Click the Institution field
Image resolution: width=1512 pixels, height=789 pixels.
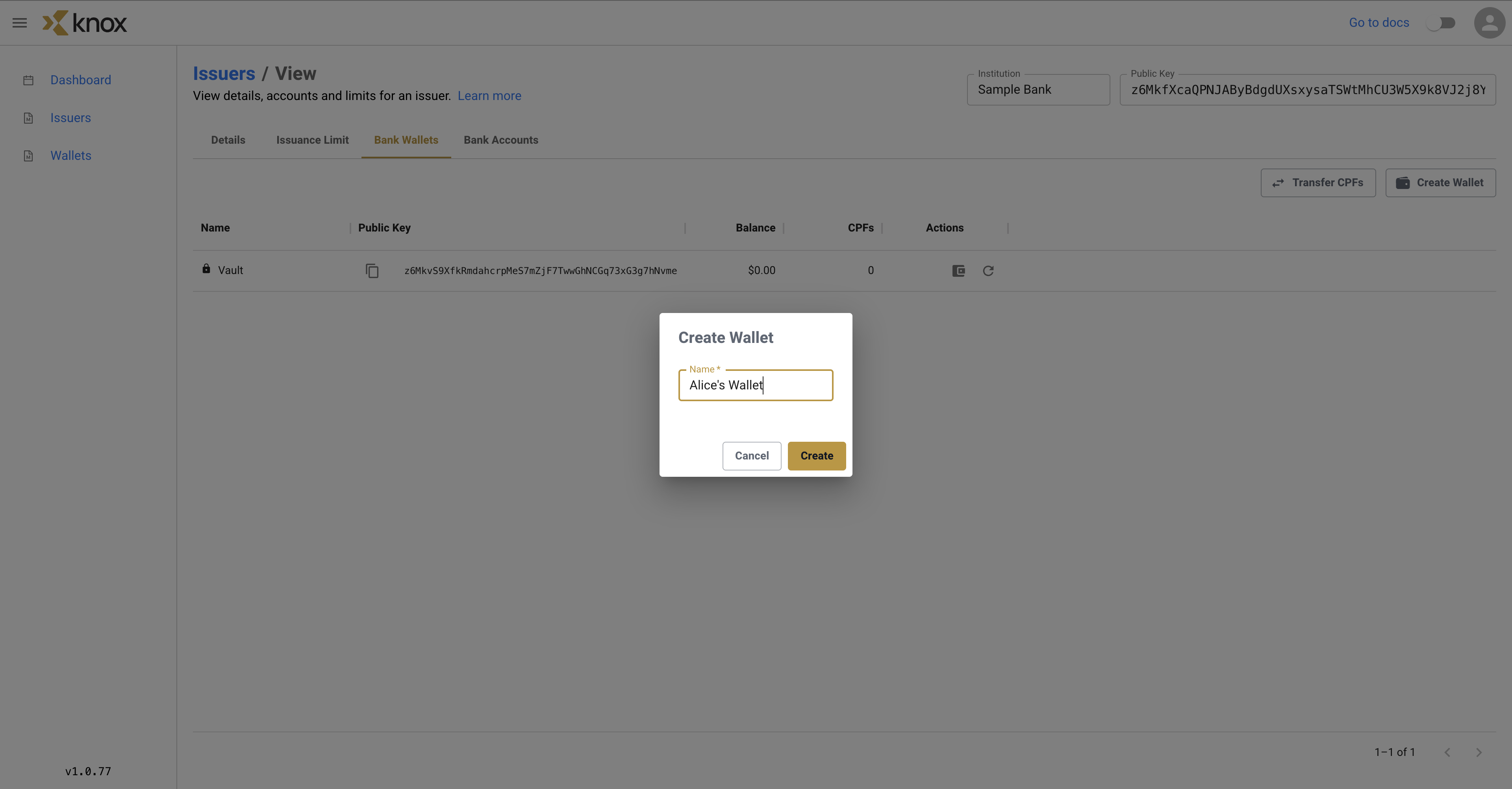[x=1038, y=89]
